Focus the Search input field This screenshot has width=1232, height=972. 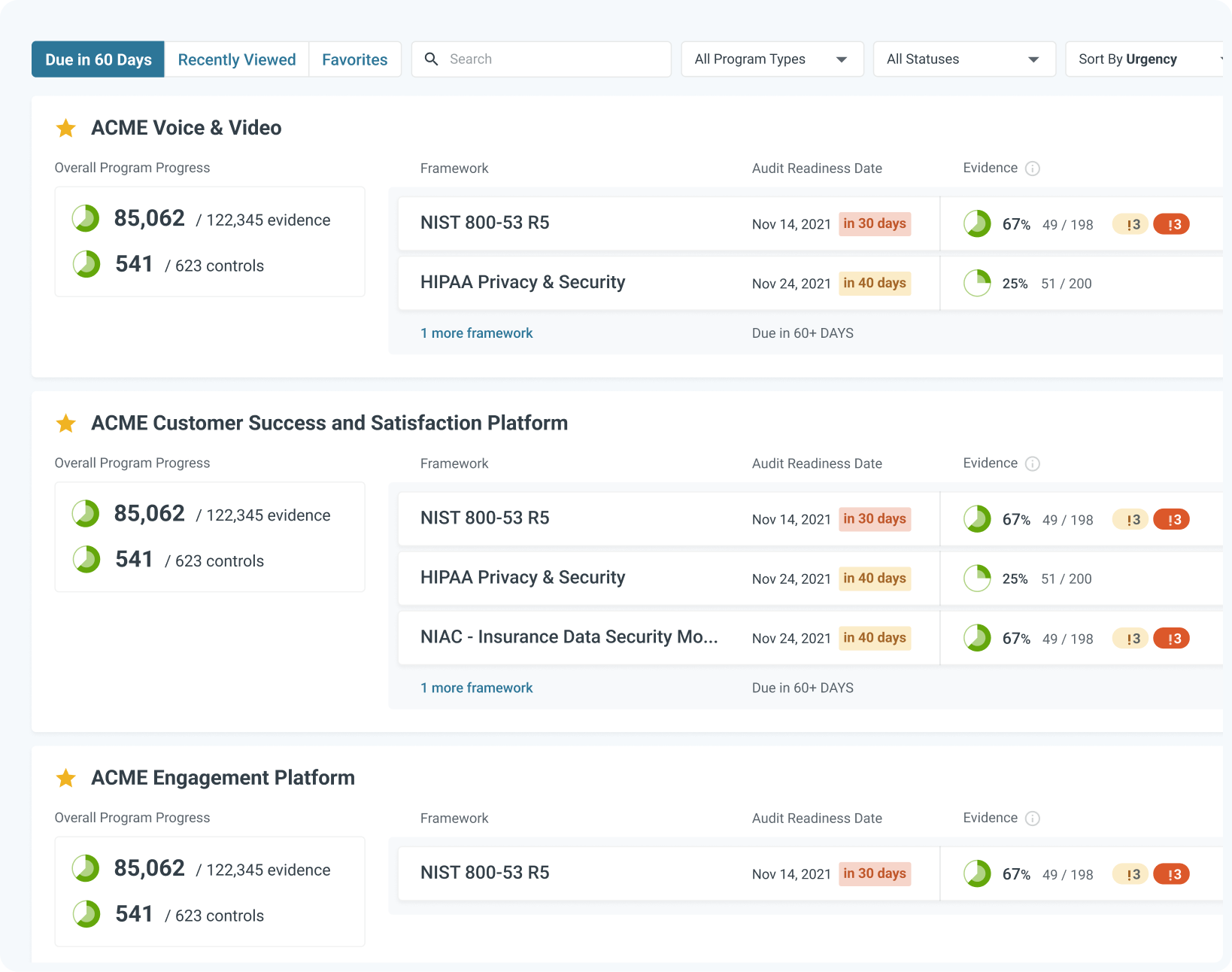tap(541, 59)
